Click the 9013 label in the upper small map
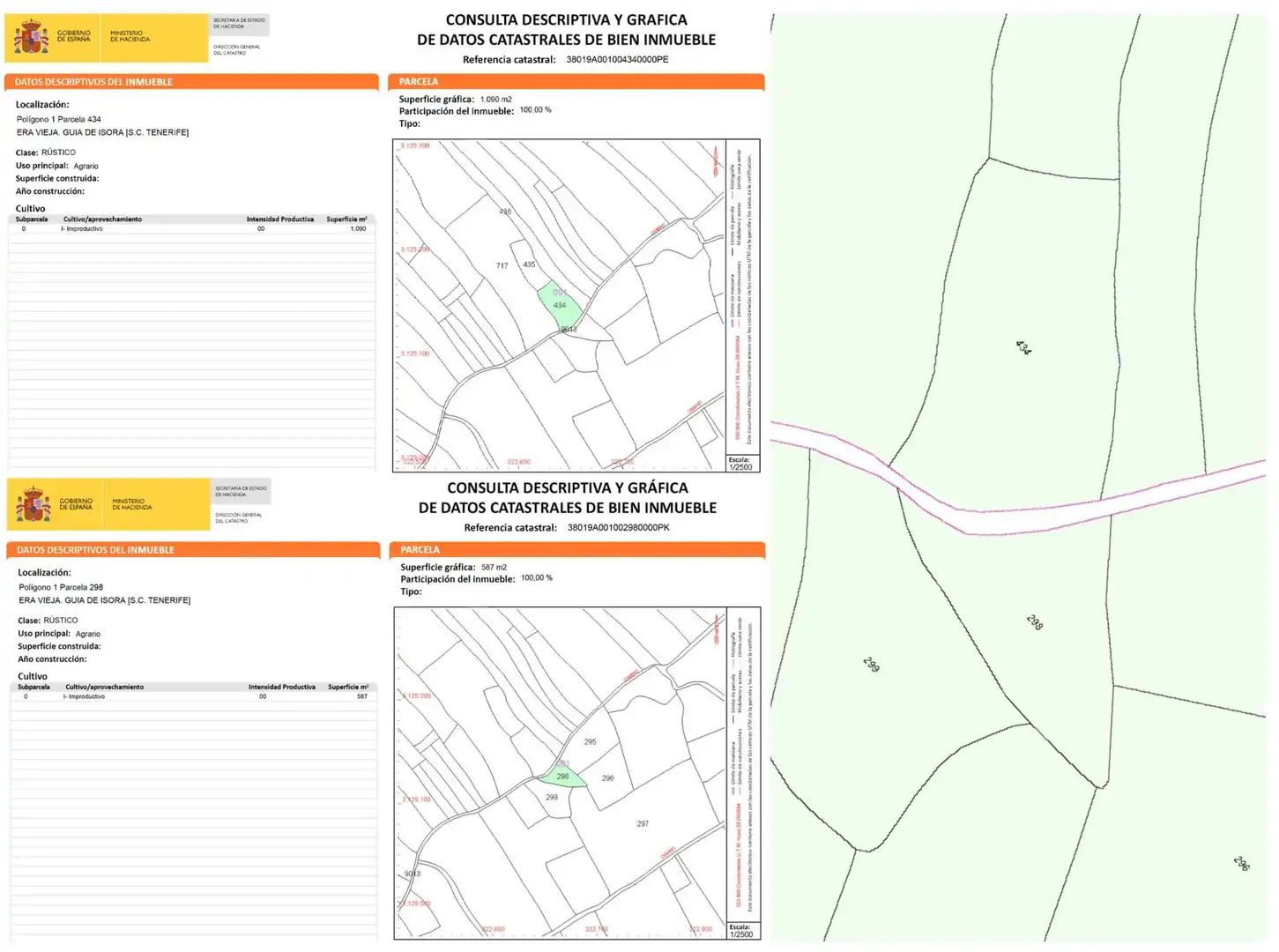 [x=569, y=330]
